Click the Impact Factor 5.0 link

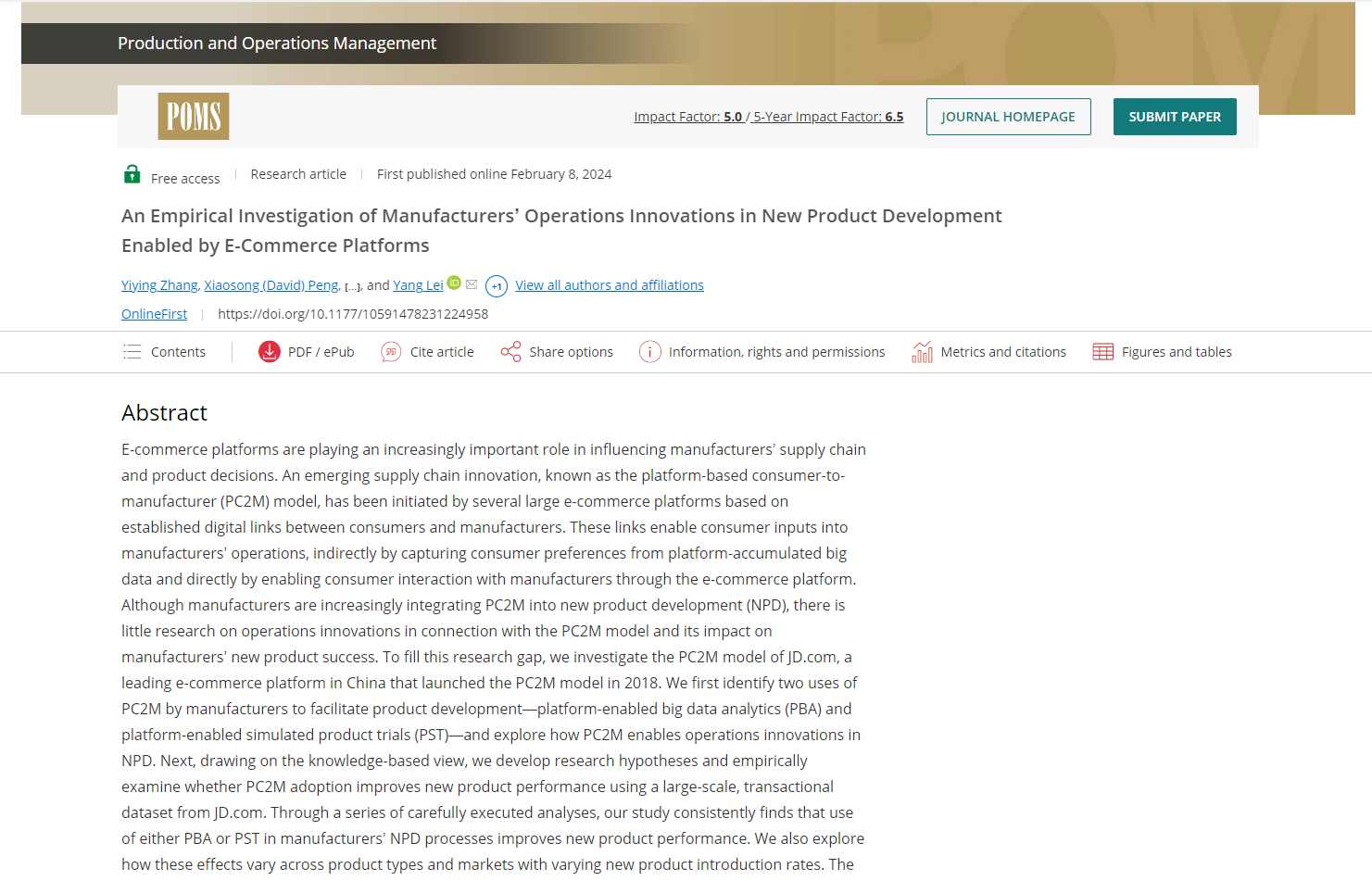(688, 117)
